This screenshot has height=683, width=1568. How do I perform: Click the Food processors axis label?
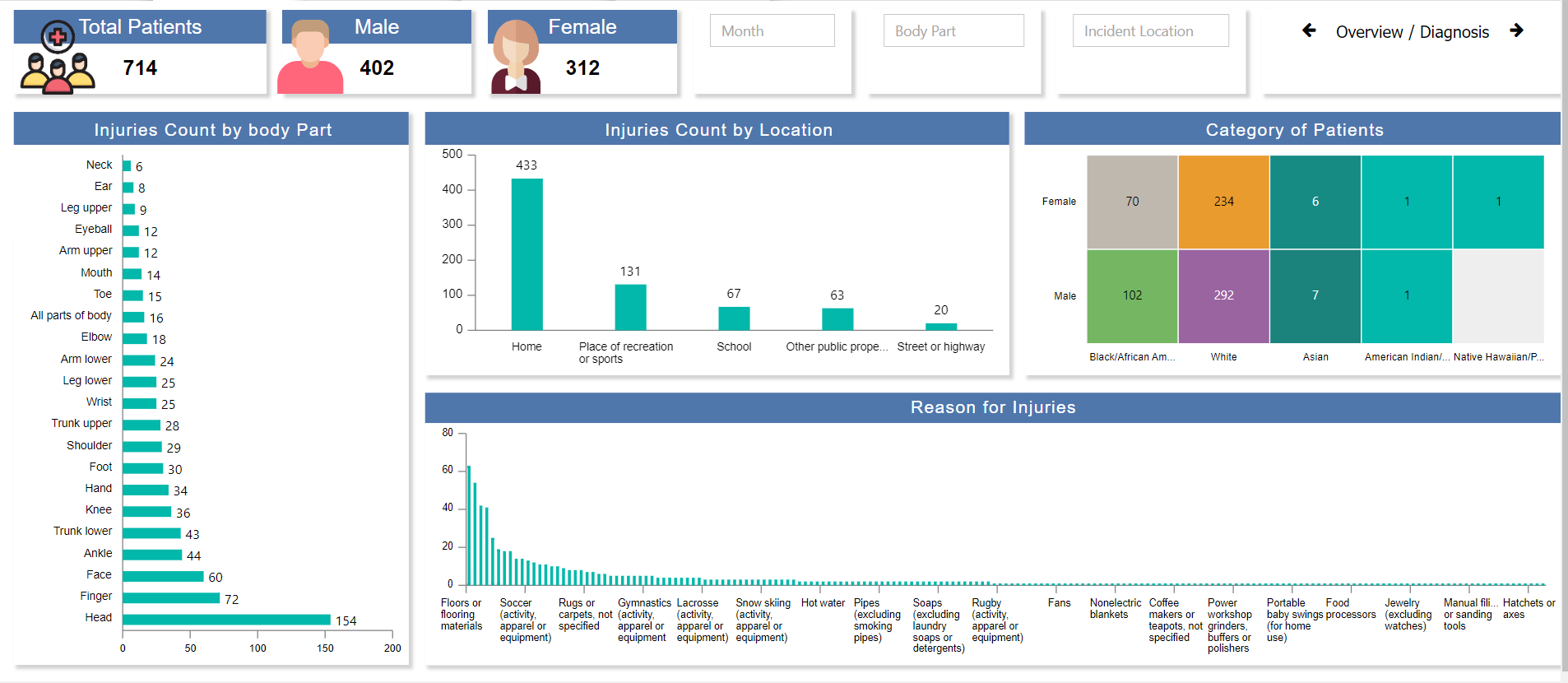pyautogui.click(x=1350, y=609)
